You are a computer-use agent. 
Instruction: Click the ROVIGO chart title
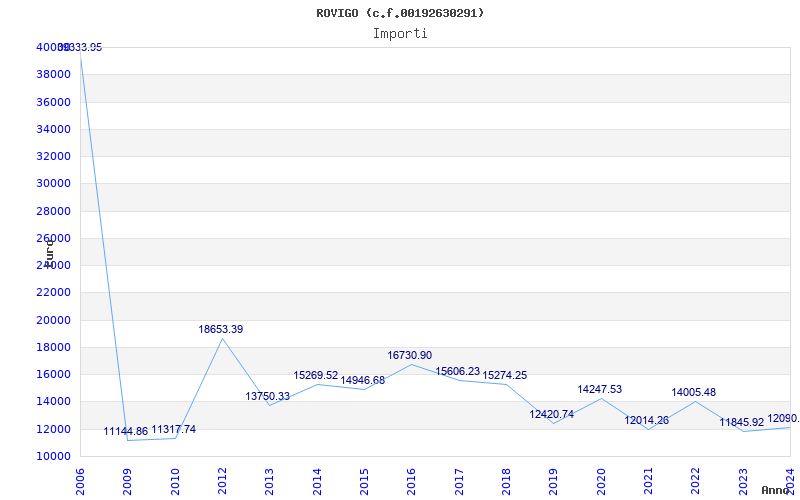pyautogui.click(x=400, y=13)
